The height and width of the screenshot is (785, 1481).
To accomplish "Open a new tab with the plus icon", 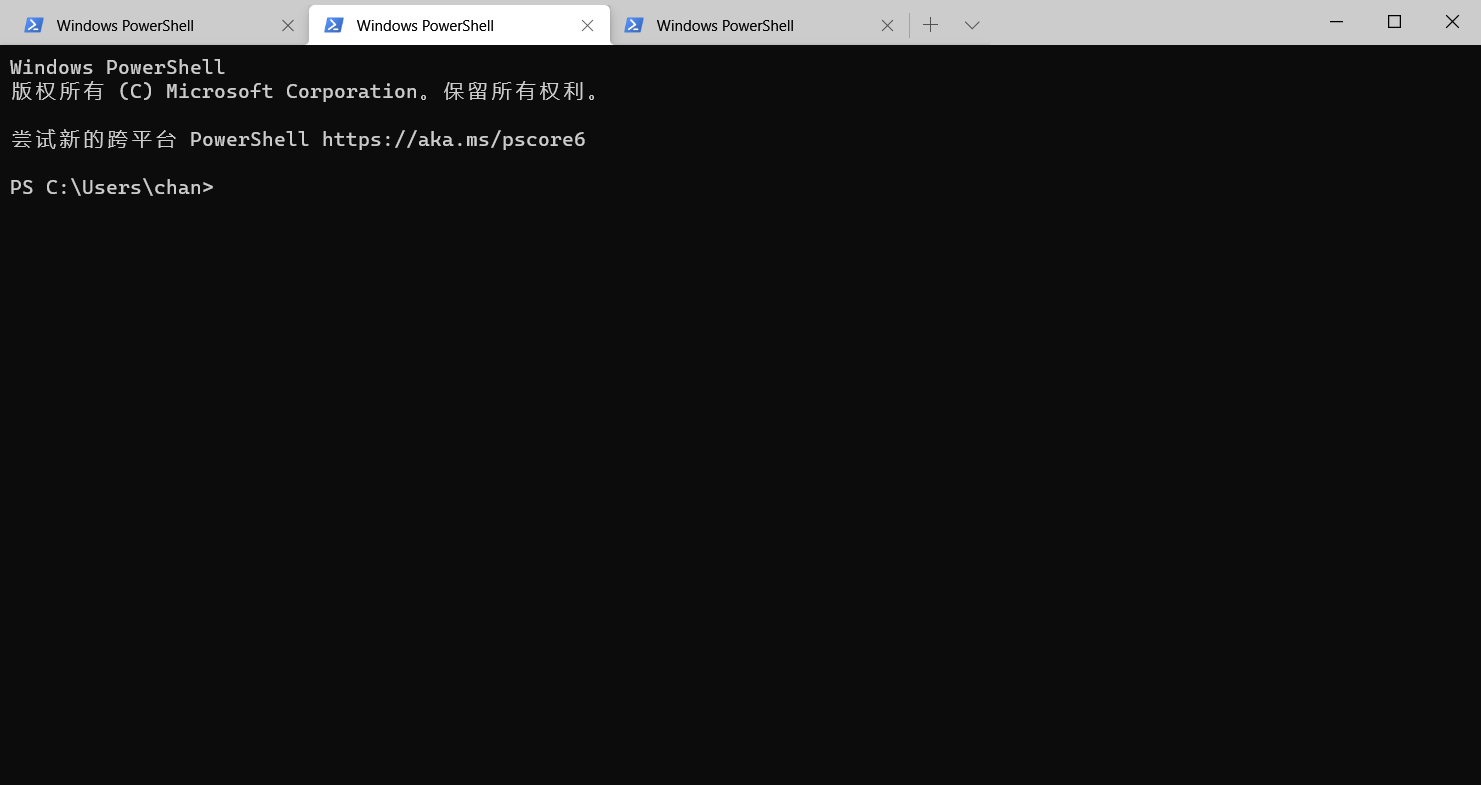I will (x=931, y=25).
